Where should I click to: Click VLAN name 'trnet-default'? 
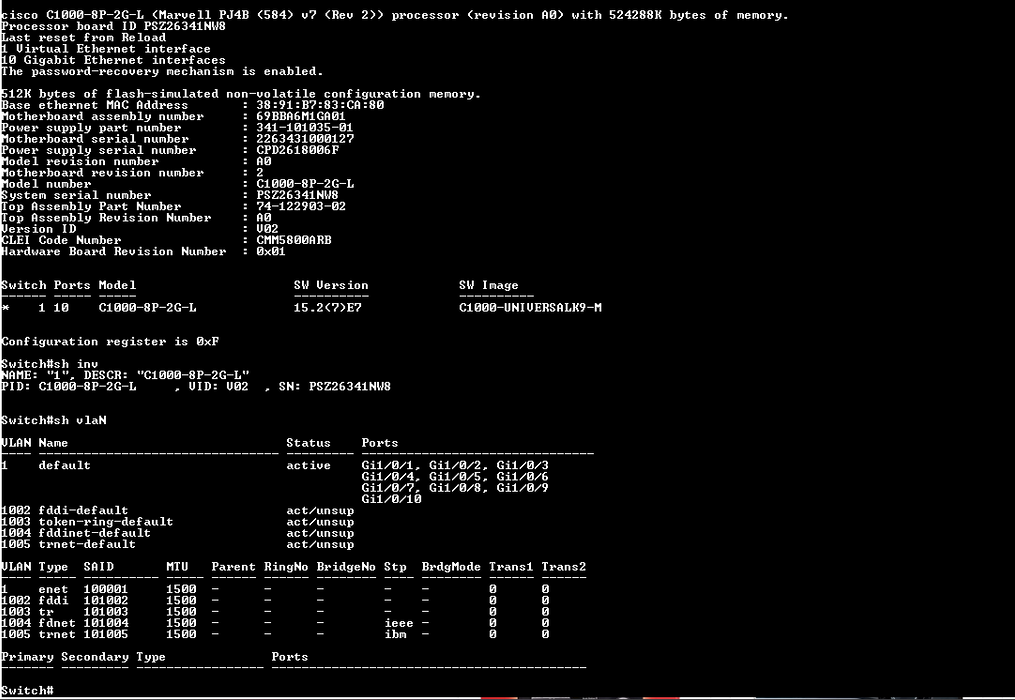87,545
